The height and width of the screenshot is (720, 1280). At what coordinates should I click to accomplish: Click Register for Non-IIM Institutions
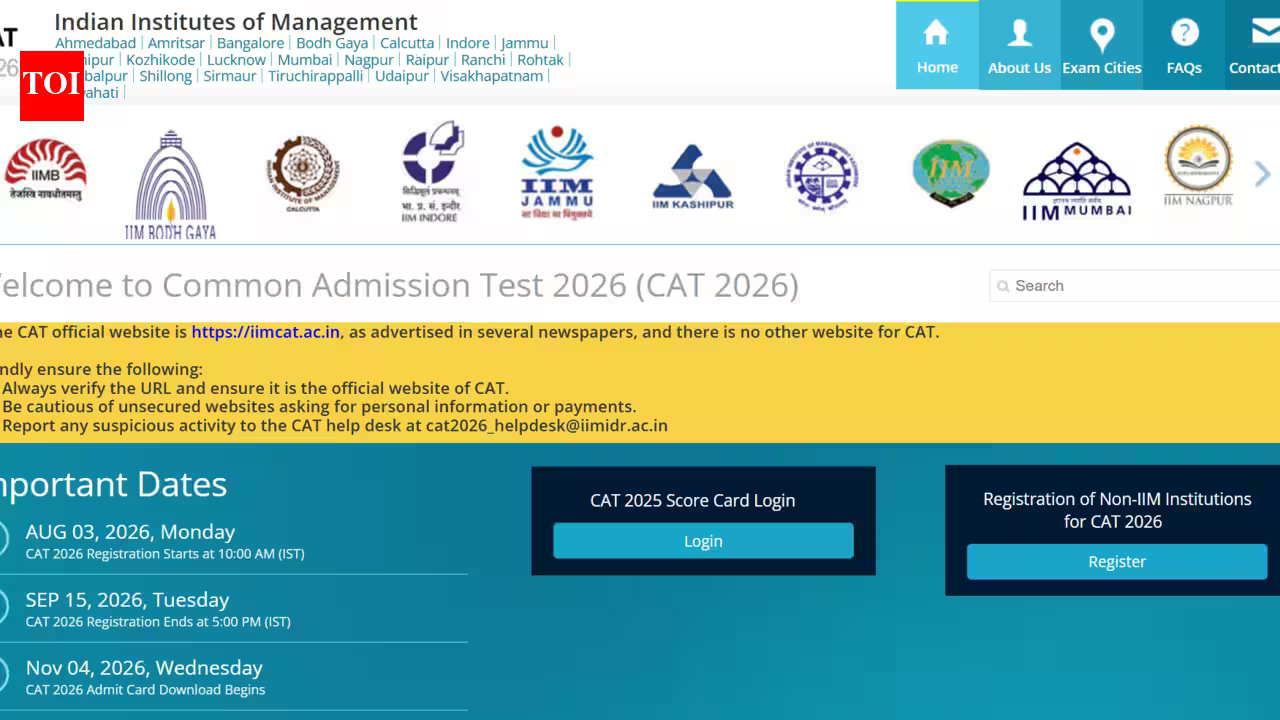coord(1117,562)
